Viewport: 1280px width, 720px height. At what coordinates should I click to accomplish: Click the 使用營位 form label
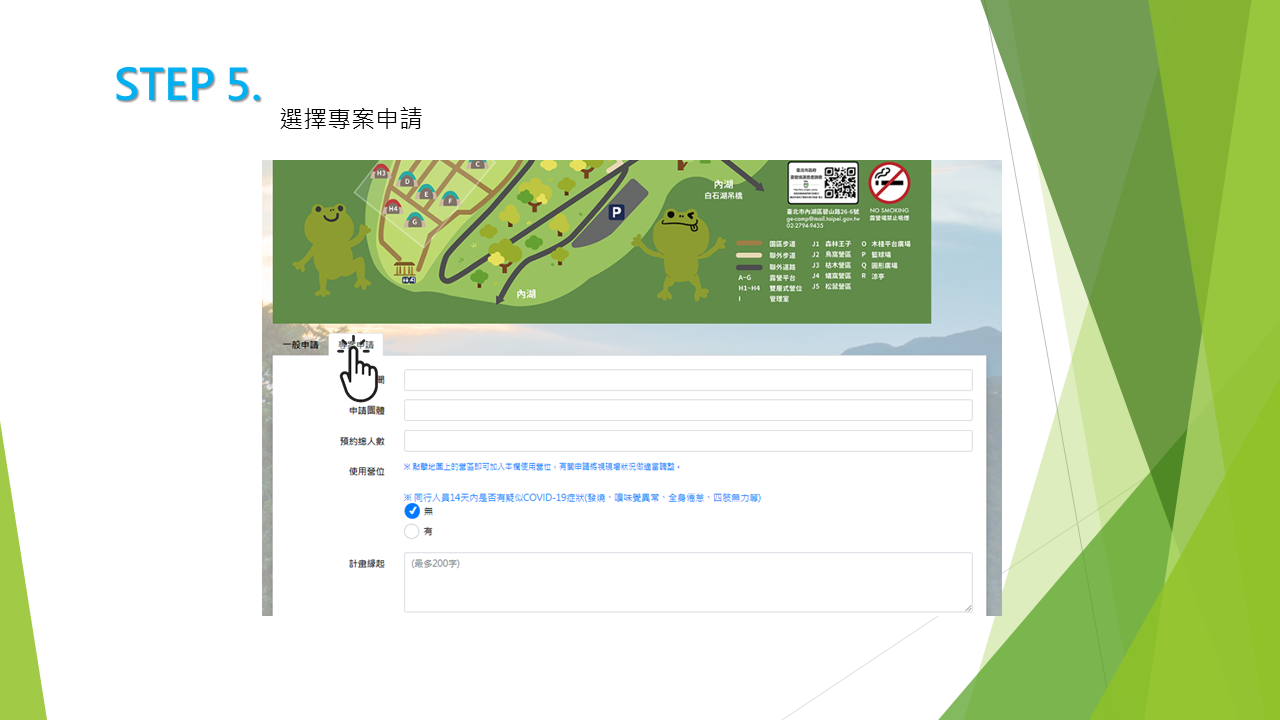click(366, 472)
